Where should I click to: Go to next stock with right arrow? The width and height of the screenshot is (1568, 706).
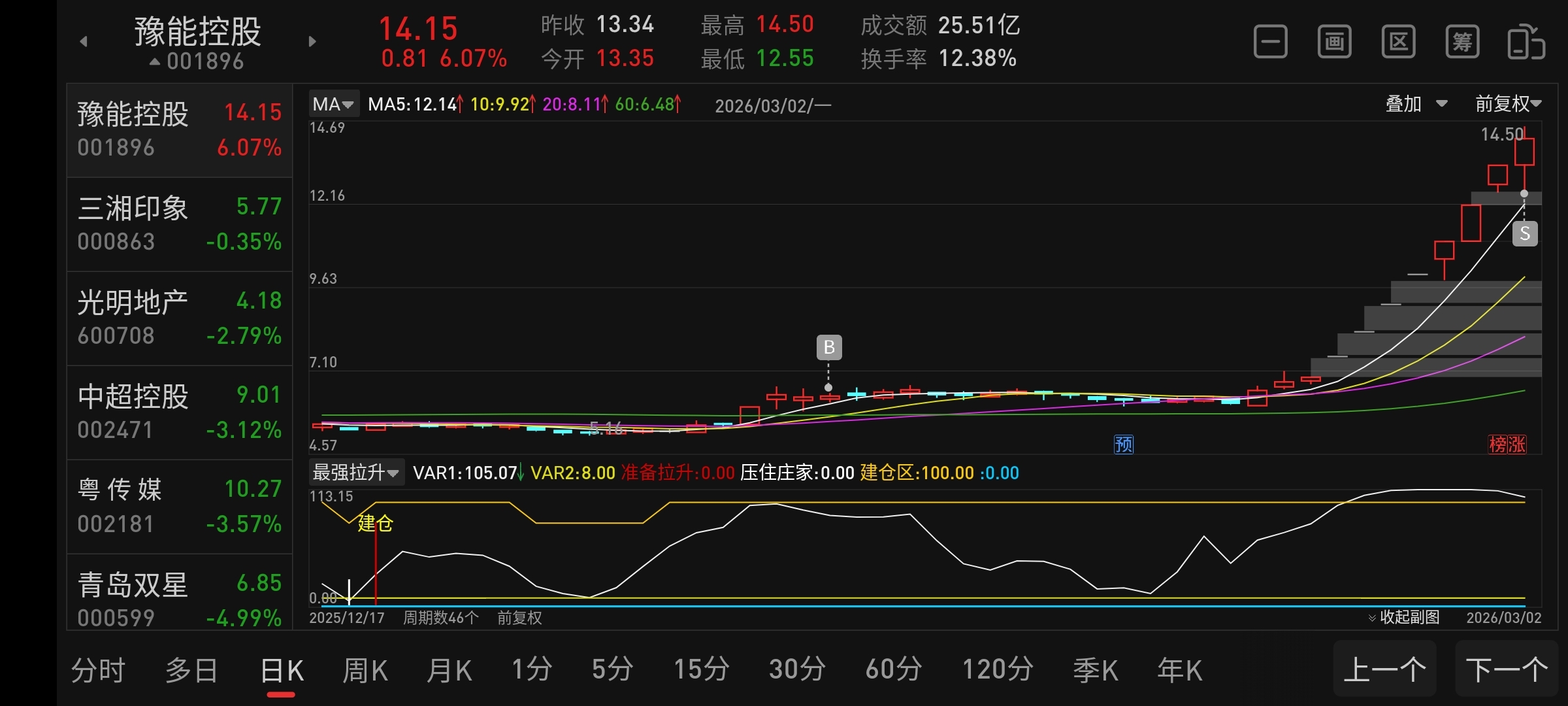tap(312, 42)
